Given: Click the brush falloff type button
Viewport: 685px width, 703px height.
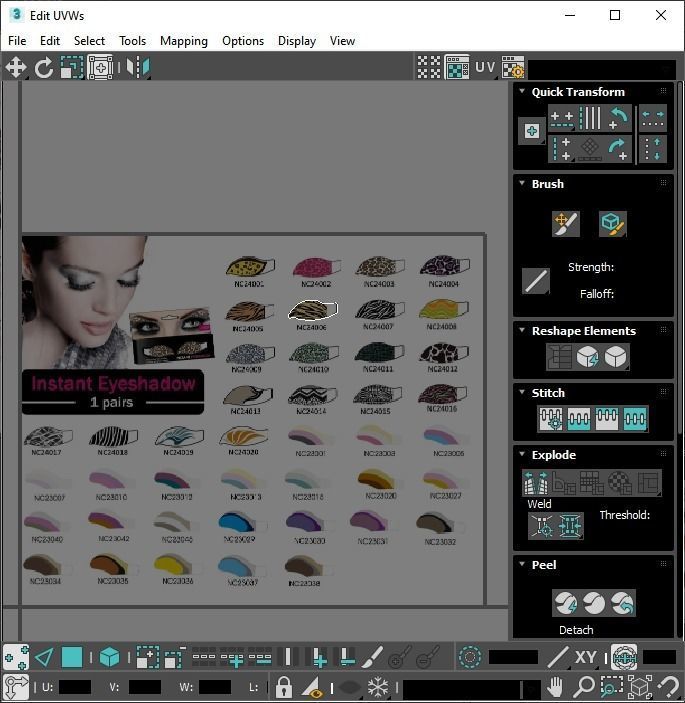Looking at the screenshot, I should click(536, 281).
